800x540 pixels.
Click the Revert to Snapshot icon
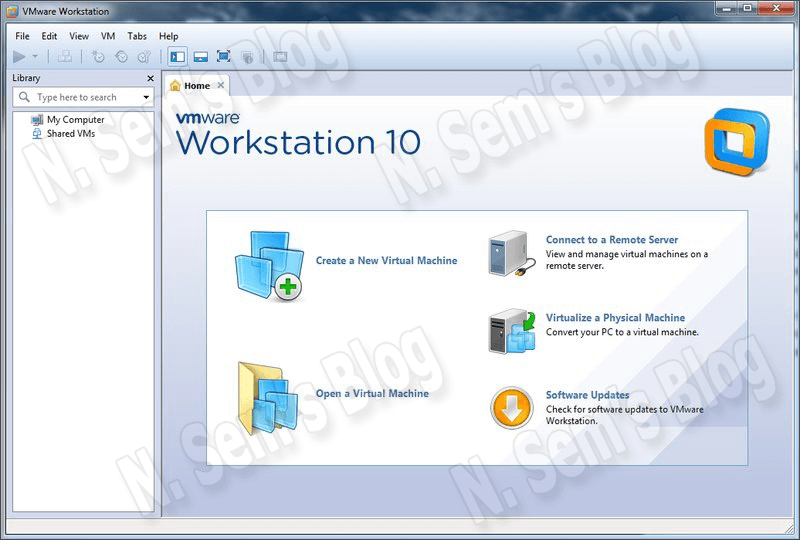(x=121, y=57)
